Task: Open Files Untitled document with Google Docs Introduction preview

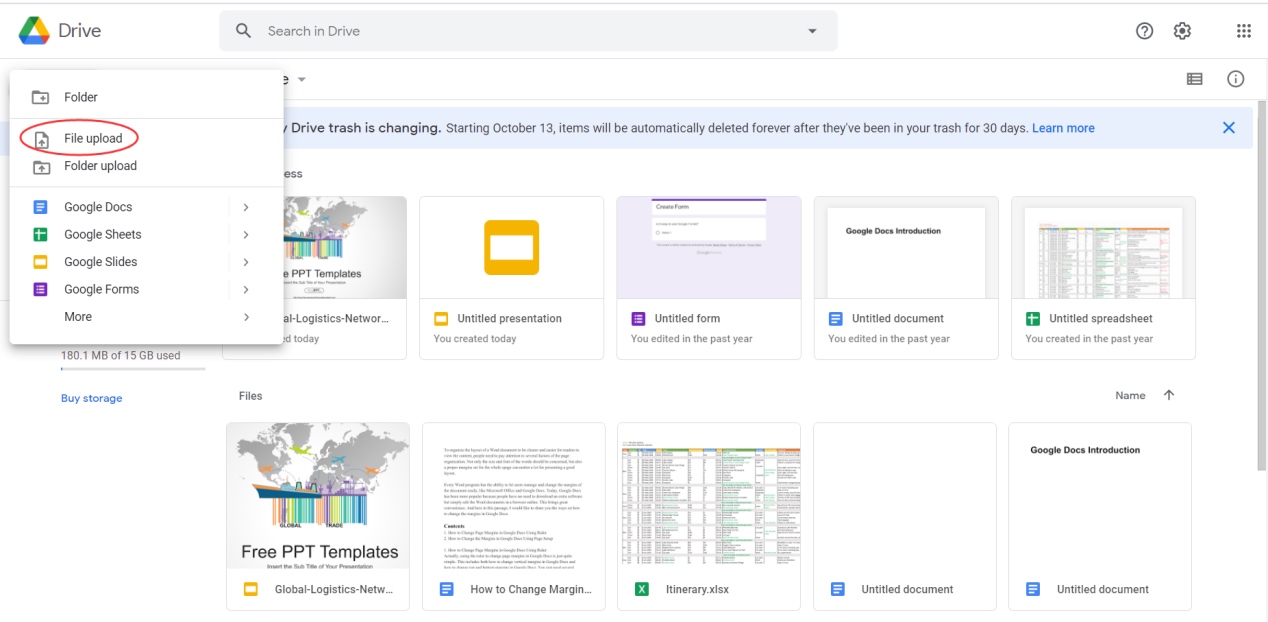Action: [x=1100, y=516]
